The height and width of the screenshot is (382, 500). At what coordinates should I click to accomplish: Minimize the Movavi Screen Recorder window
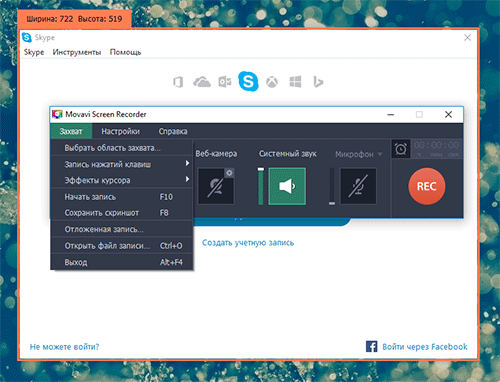[x=391, y=115]
